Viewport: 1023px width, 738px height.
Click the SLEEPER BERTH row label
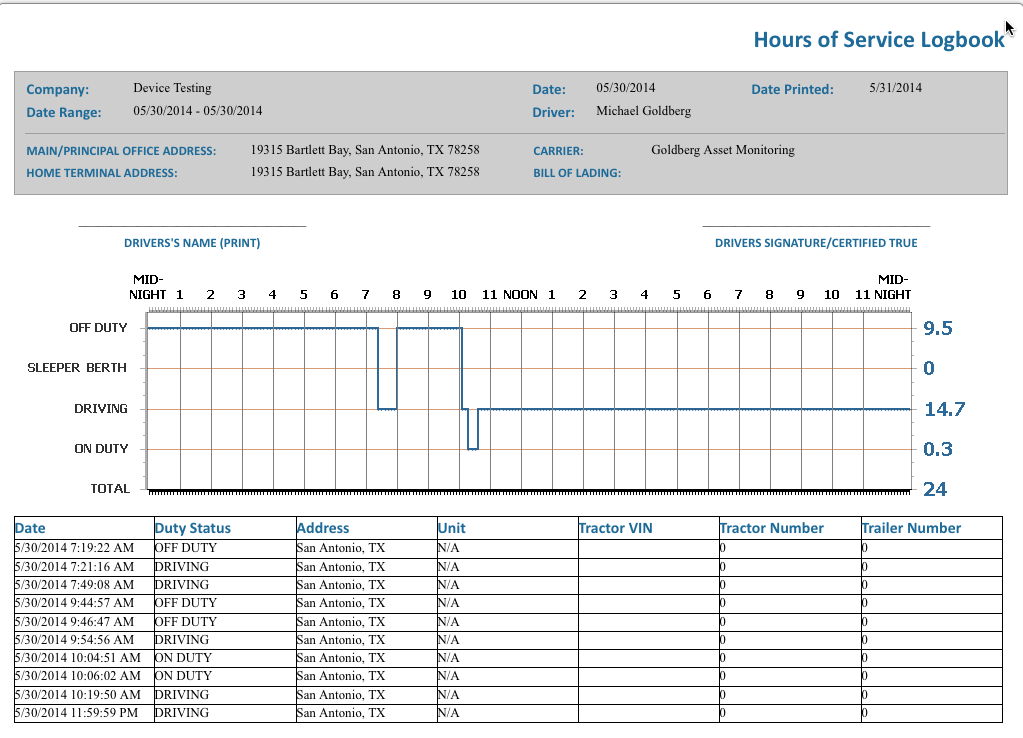point(77,368)
